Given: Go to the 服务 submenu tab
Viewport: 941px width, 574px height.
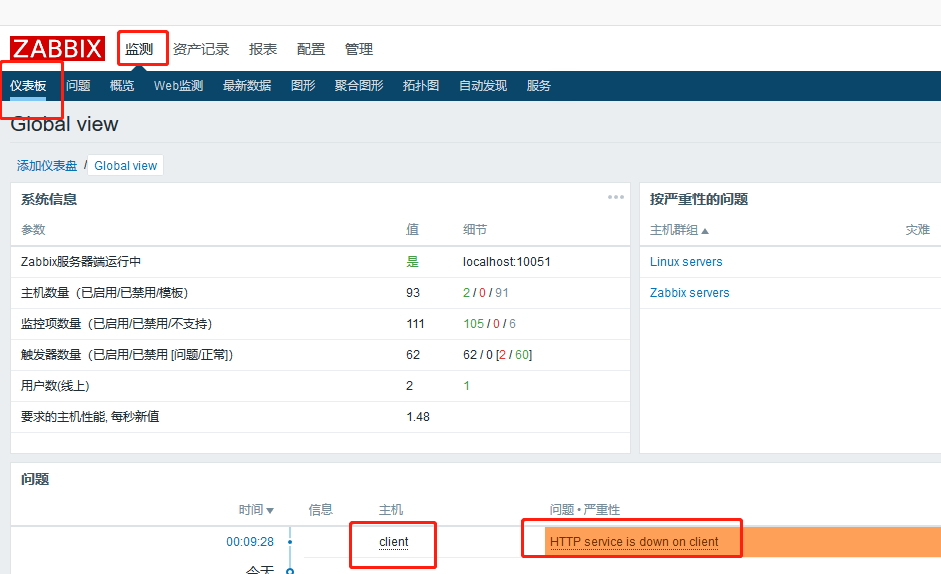Looking at the screenshot, I should tap(538, 86).
